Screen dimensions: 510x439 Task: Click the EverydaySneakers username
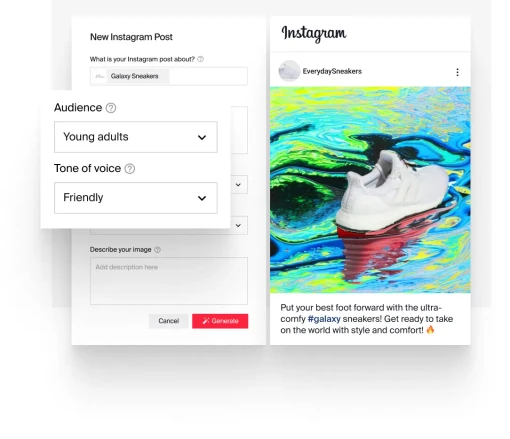332,71
